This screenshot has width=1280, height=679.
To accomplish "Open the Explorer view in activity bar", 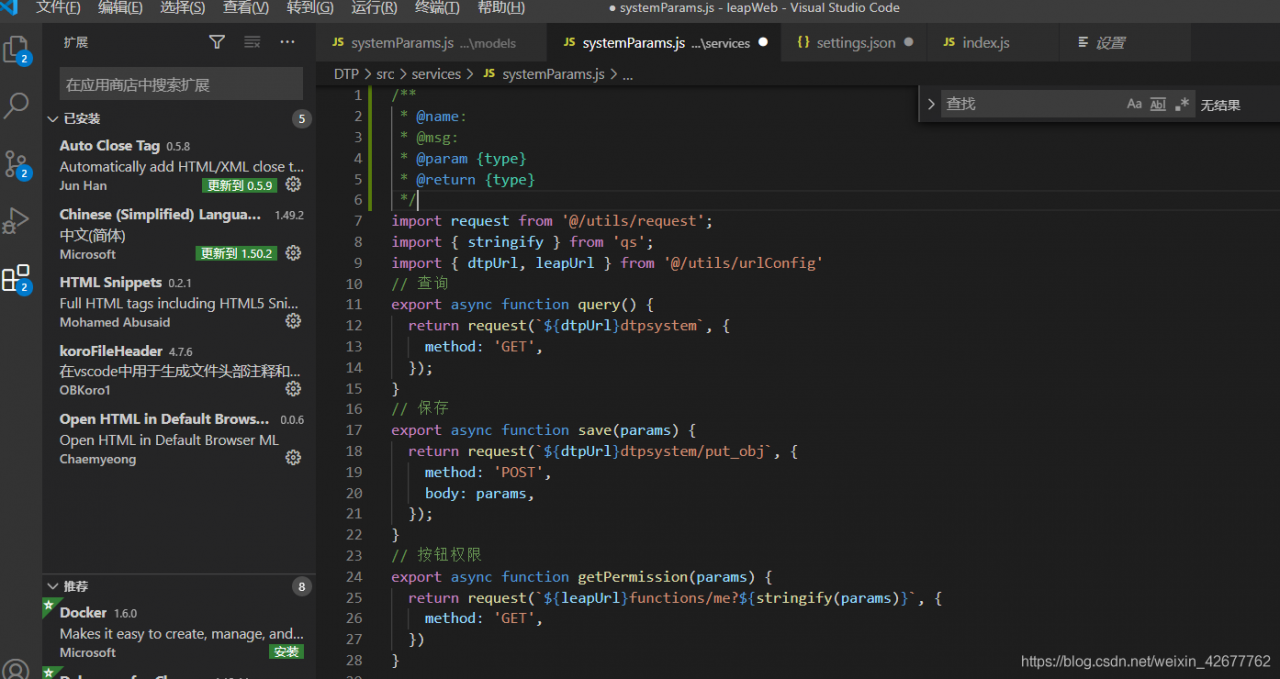I will (x=17, y=50).
